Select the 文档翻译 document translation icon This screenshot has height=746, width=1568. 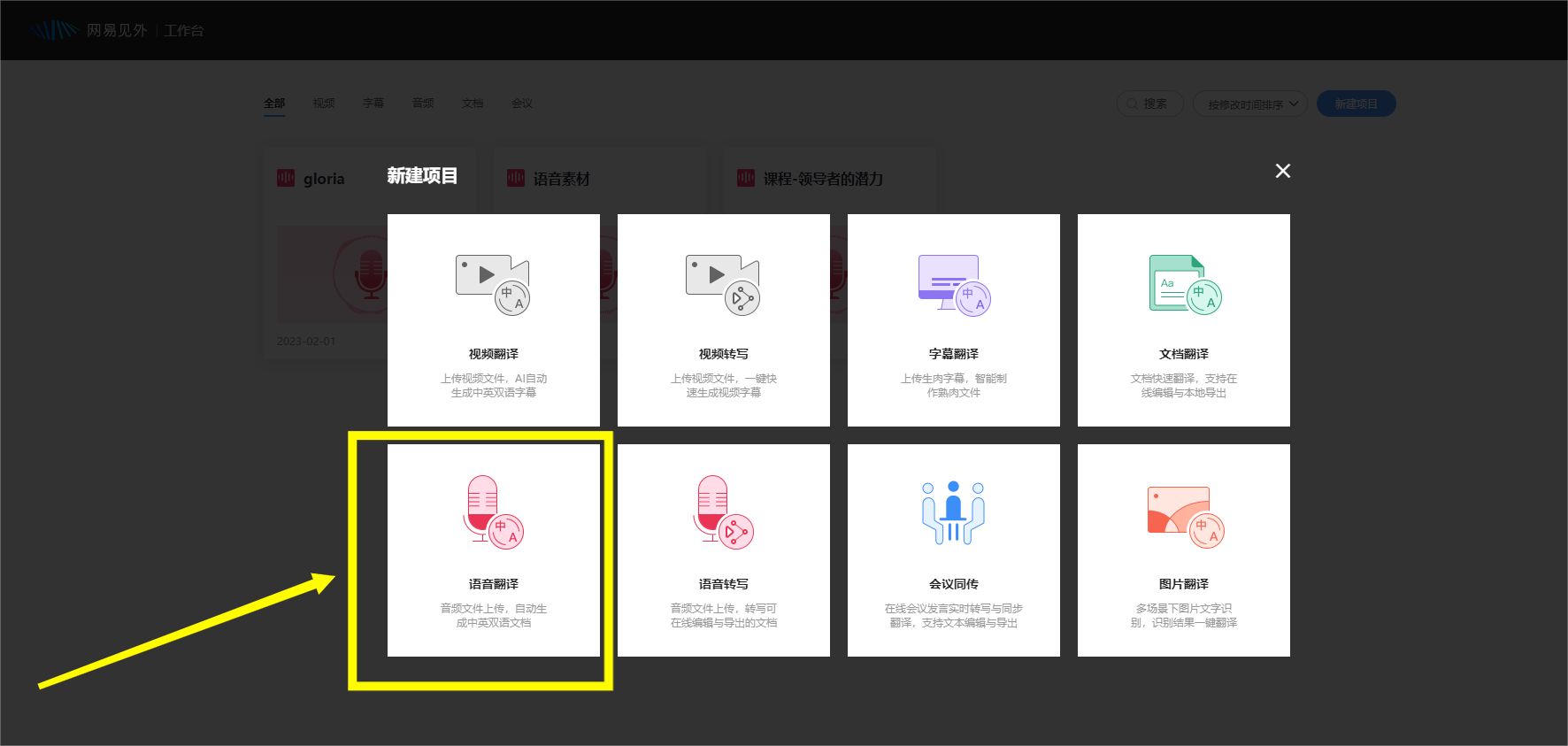[x=1185, y=285]
